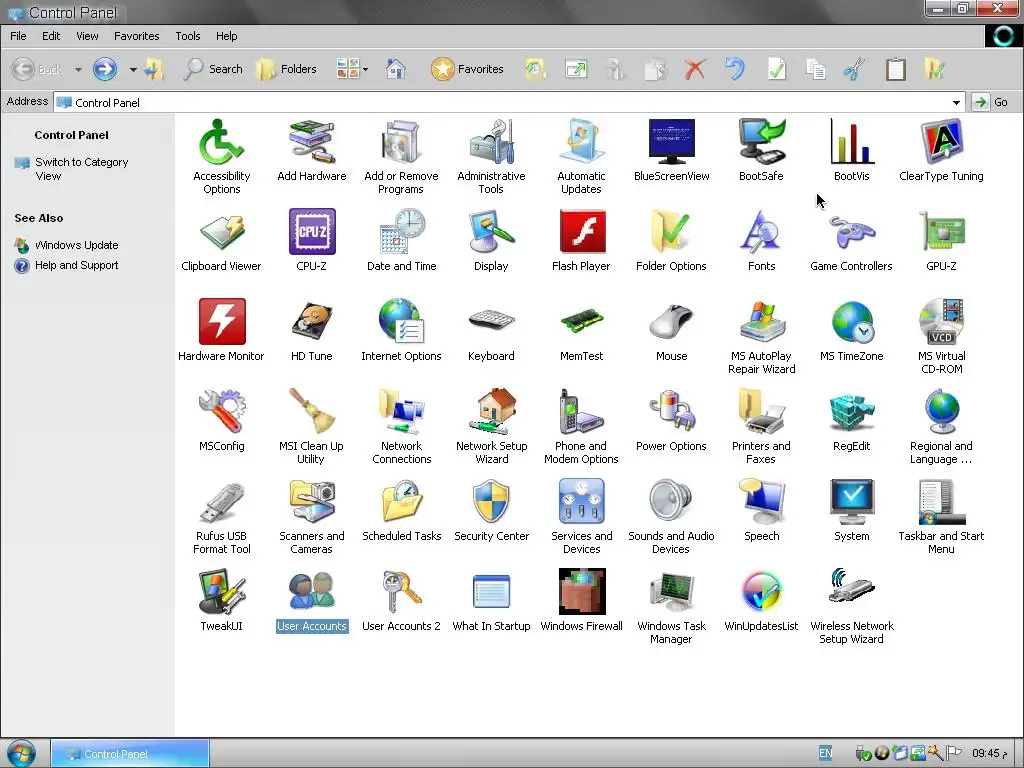The image size is (1024, 768).
Task: Click the Start orb button
Action: tap(20, 754)
